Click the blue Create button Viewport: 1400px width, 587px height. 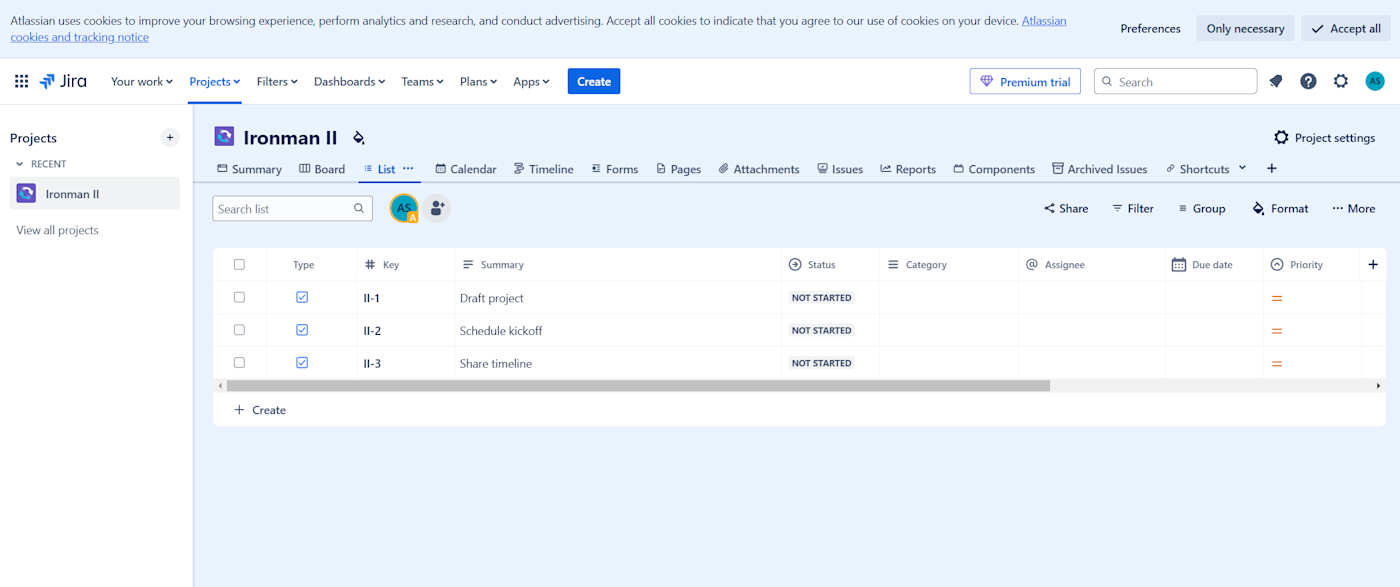pos(594,82)
